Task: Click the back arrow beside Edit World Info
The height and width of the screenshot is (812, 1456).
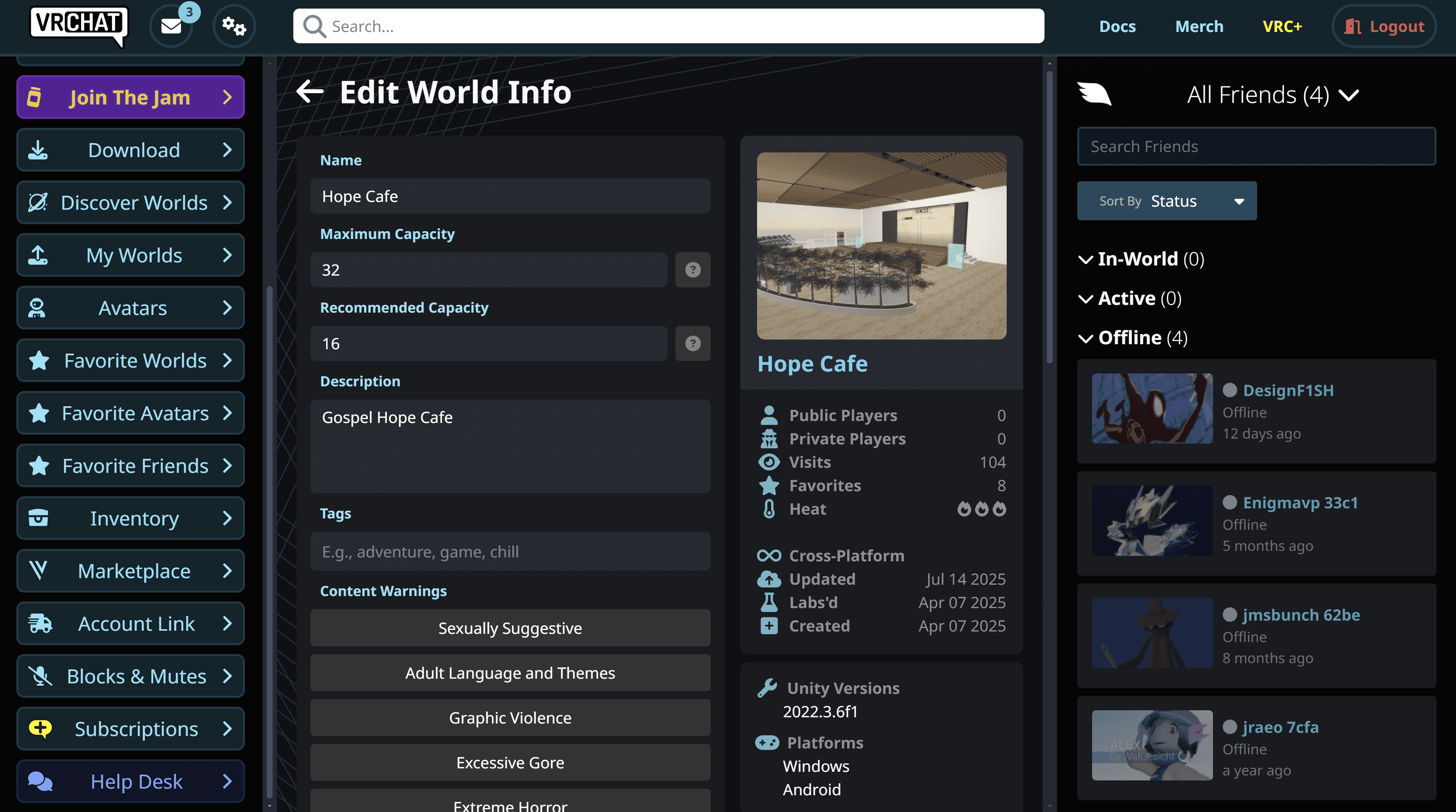Action: pyautogui.click(x=310, y=92)
